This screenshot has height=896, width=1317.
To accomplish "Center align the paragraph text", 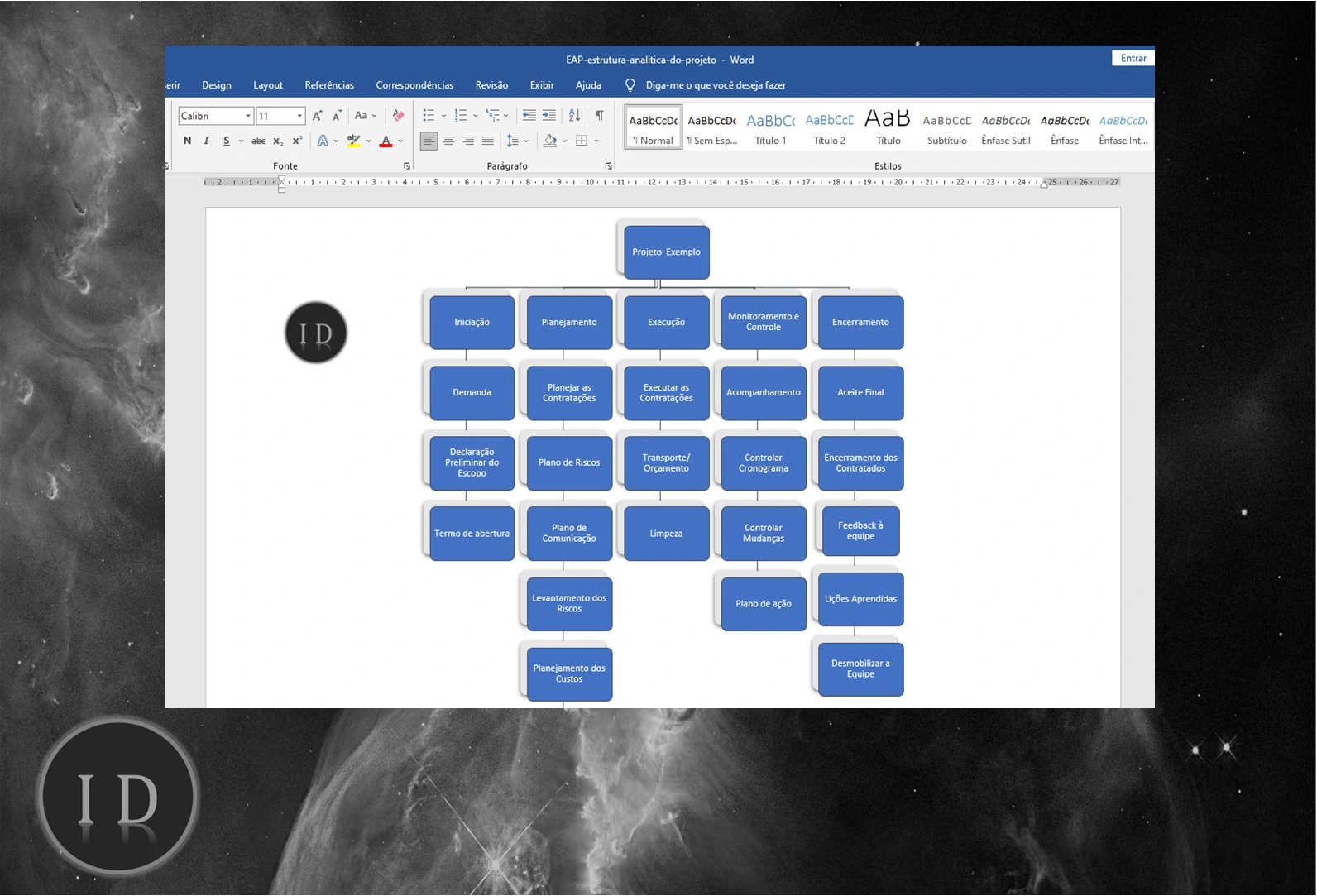I will pos(448,141).
